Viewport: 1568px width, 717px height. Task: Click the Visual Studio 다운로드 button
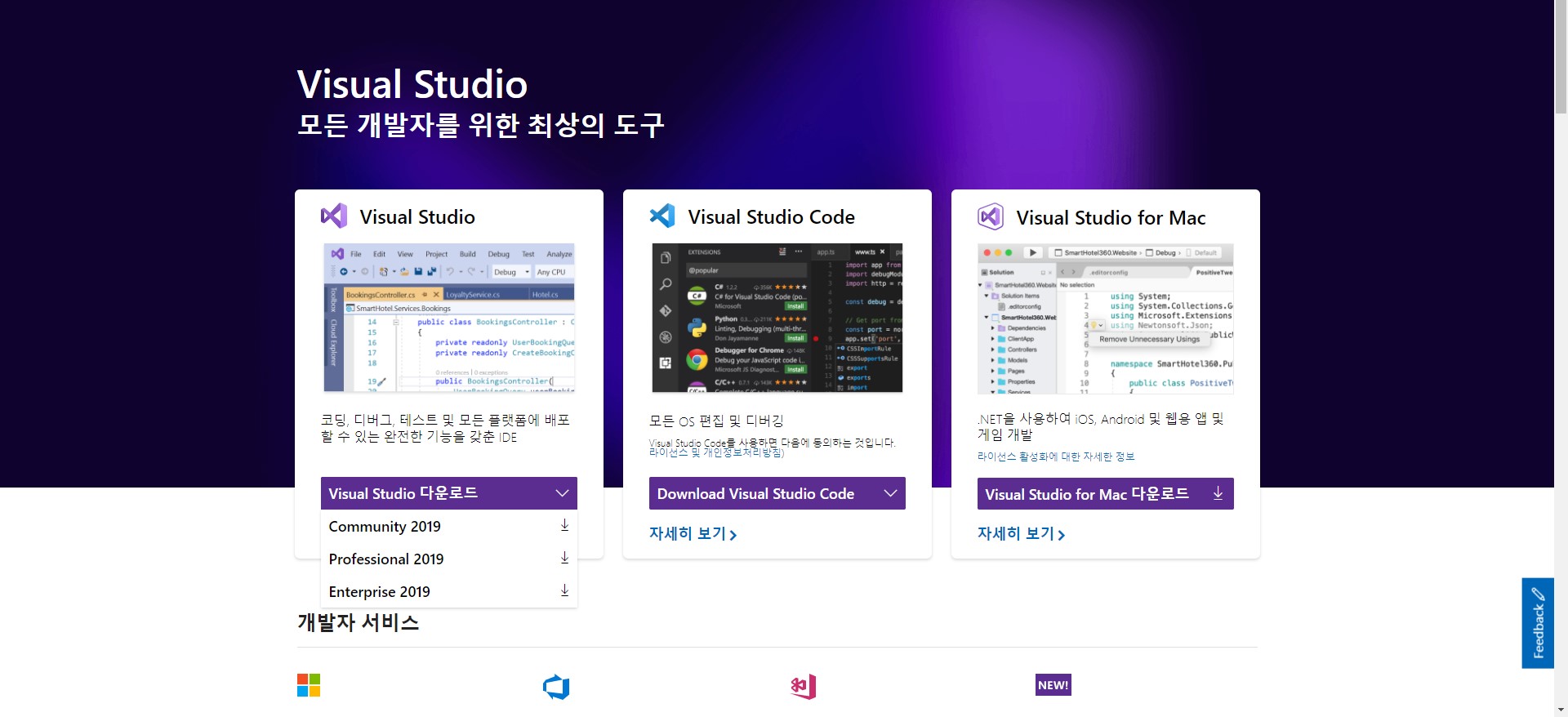pyautogui.click(x=449, y=493)
